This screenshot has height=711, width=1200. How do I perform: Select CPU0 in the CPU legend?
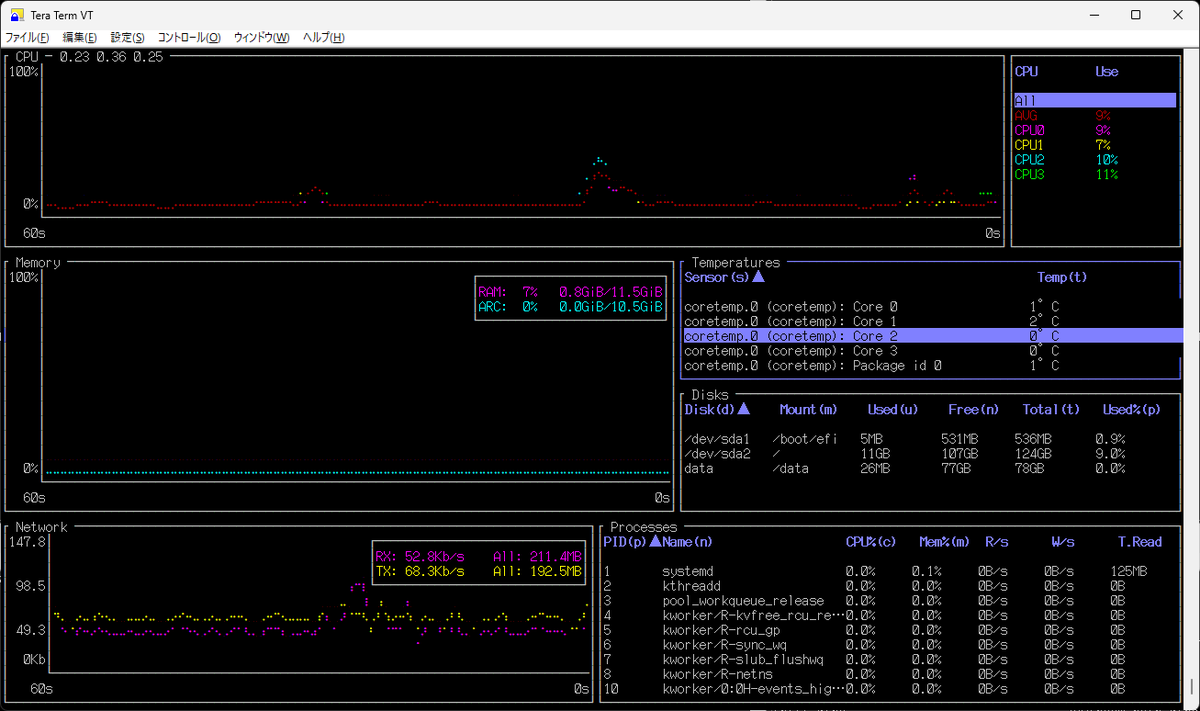(x=1095, y=130)
